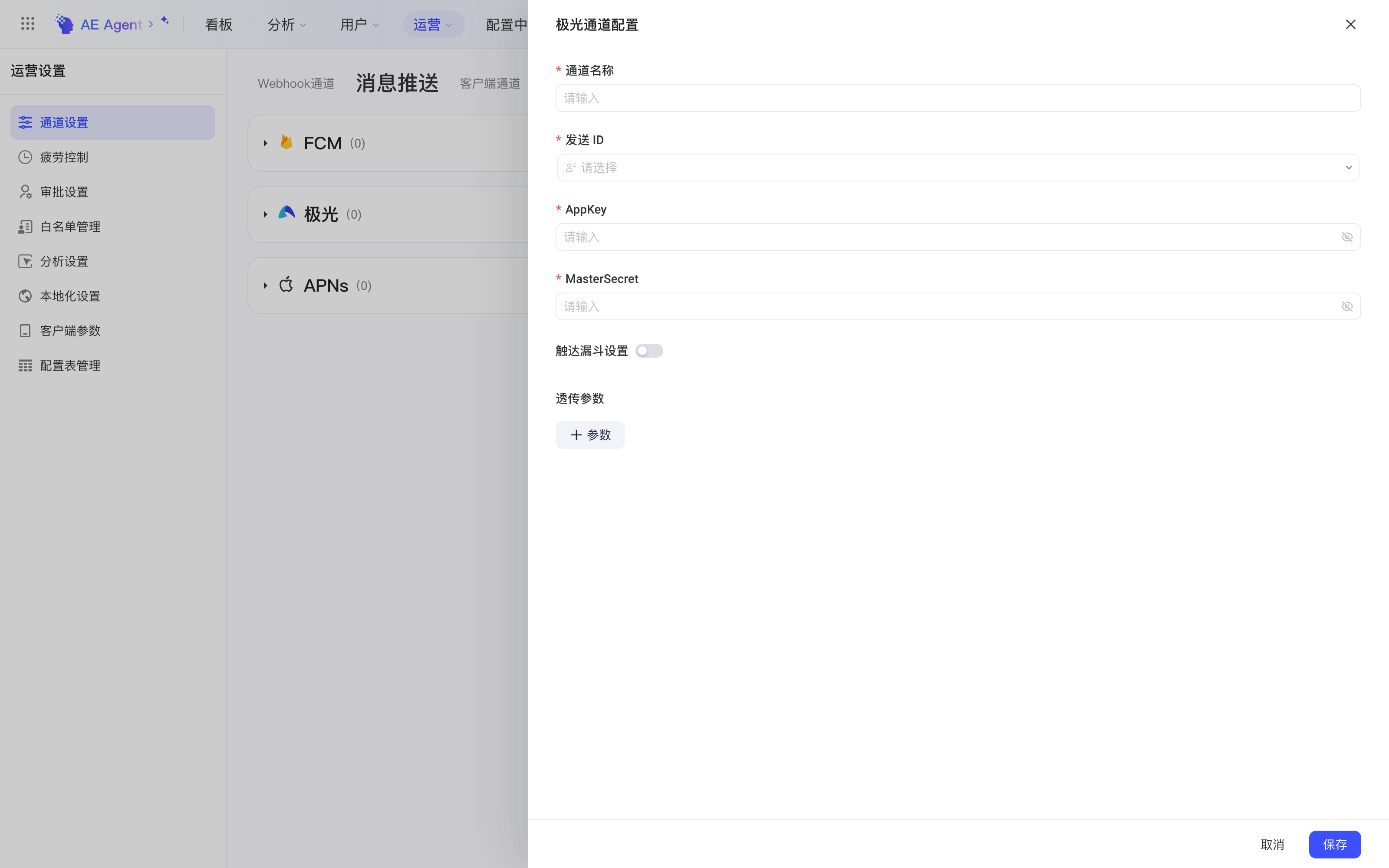Image resolution: width=1389 pixels, height=868 pixels.
Task: Switch to the 消息推送 tab
Action: [x=397, y=83]
